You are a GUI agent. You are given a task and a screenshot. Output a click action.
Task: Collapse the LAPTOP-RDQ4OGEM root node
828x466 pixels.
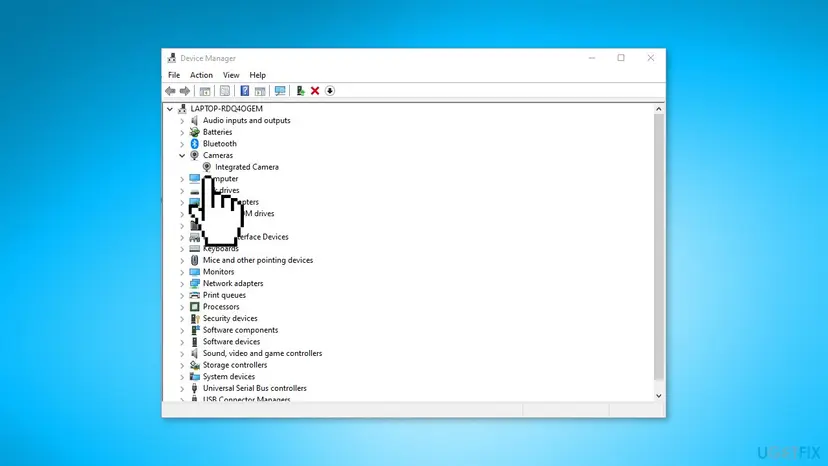(x=170, y=109)
